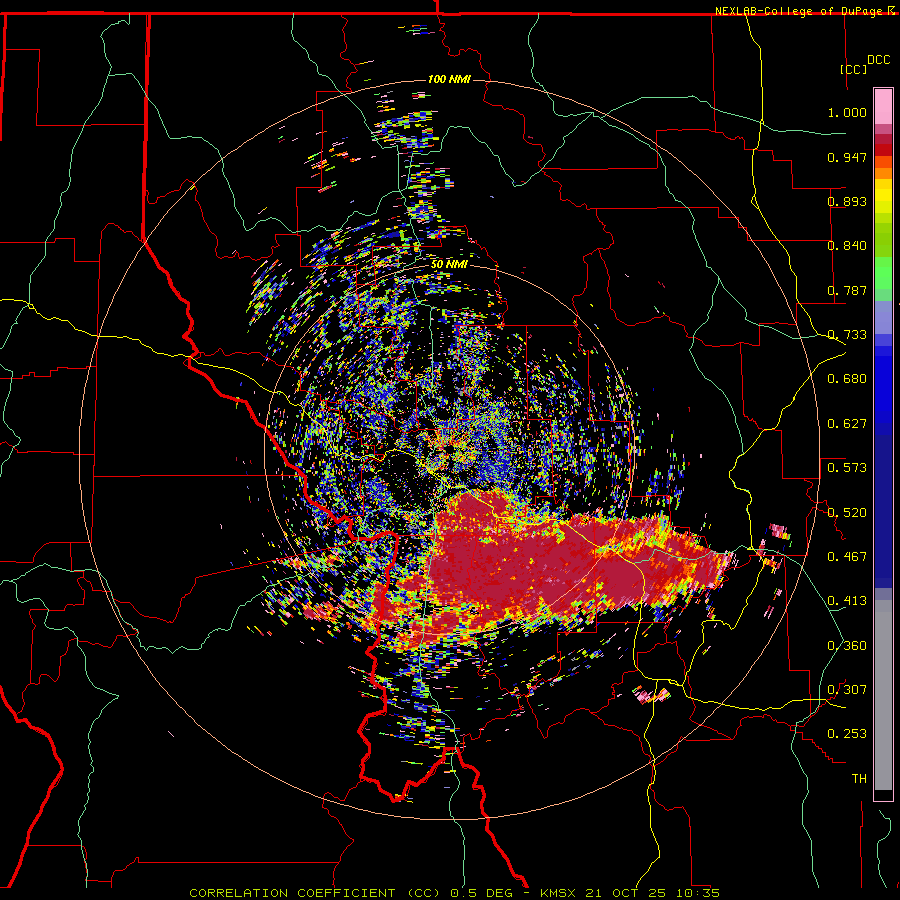Click the 0.573 value on color scale
Screen dimensions: 900x900
[847, 468]
